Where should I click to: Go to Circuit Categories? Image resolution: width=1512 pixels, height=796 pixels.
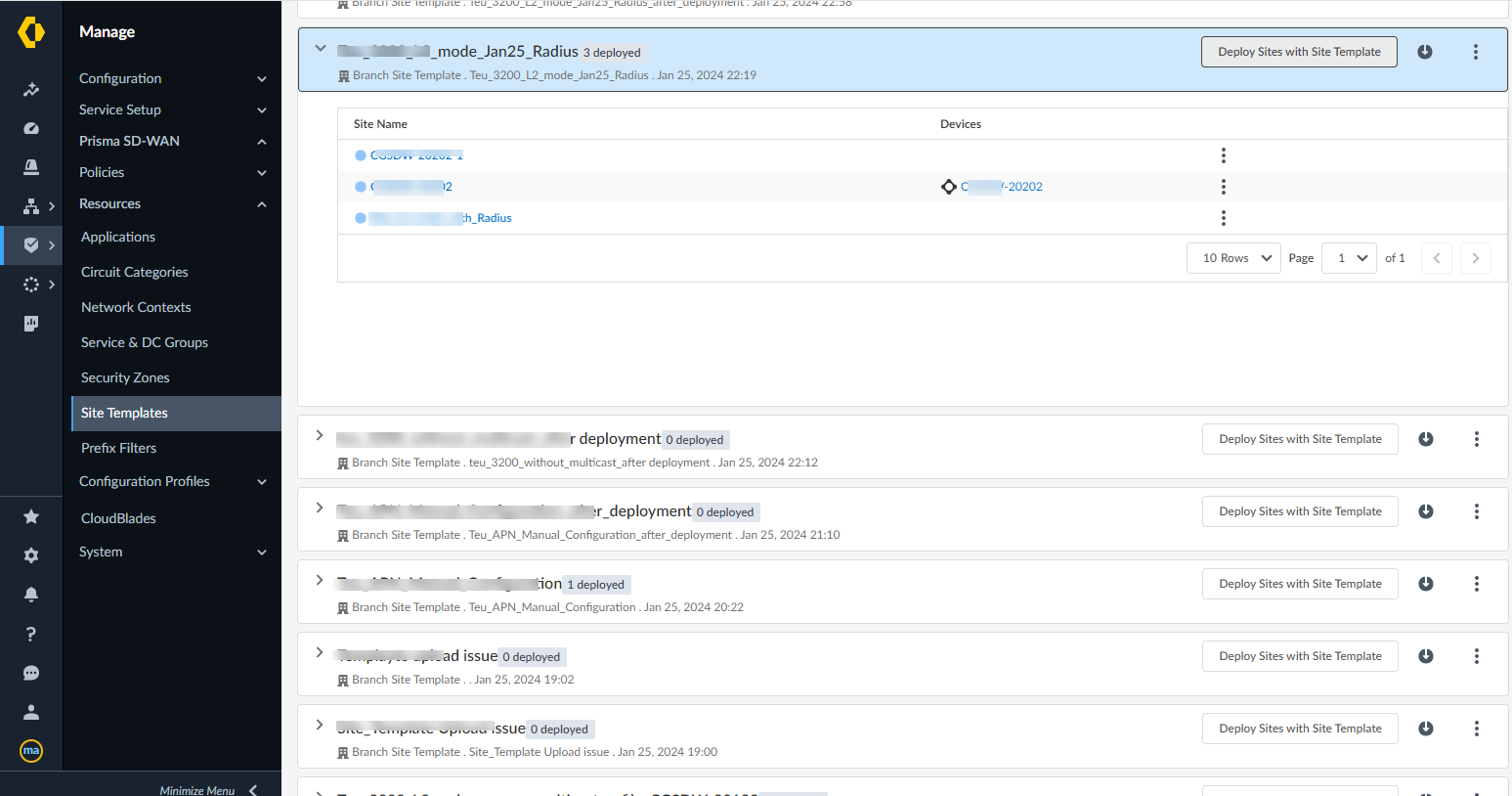[x=135, y=272]
